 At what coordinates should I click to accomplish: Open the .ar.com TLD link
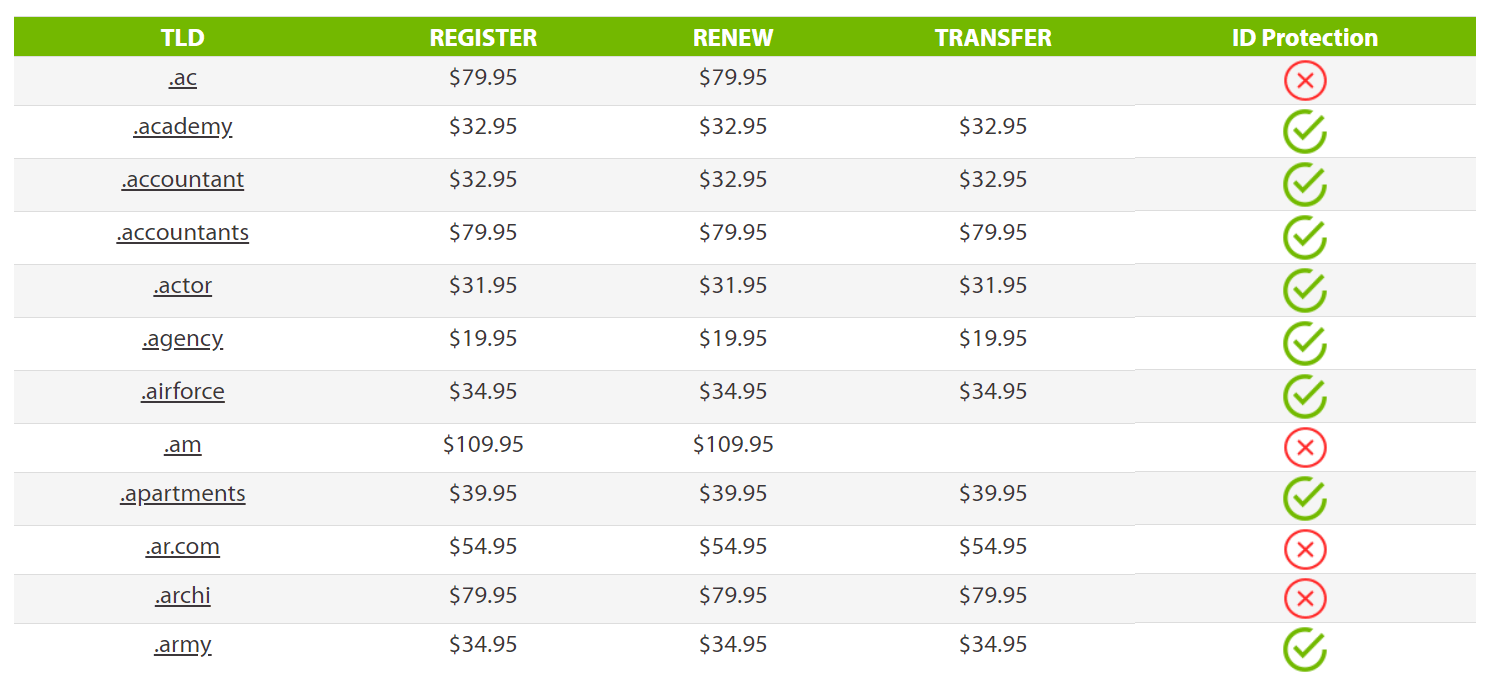click(183, 547)
